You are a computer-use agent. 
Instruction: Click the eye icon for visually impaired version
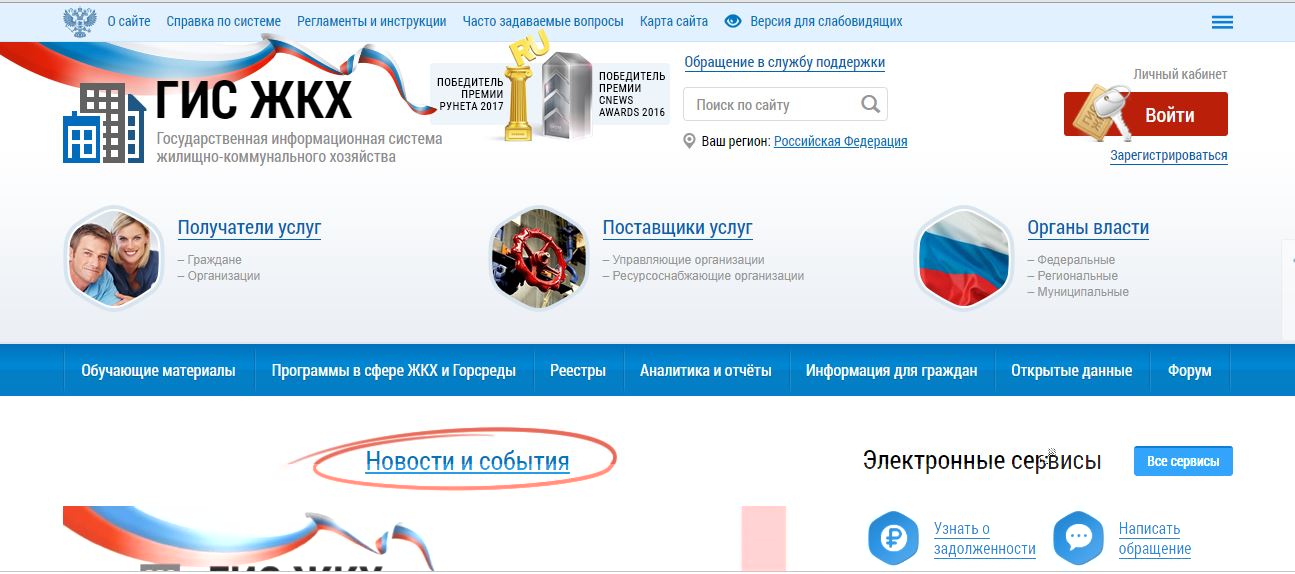point(733,21)
